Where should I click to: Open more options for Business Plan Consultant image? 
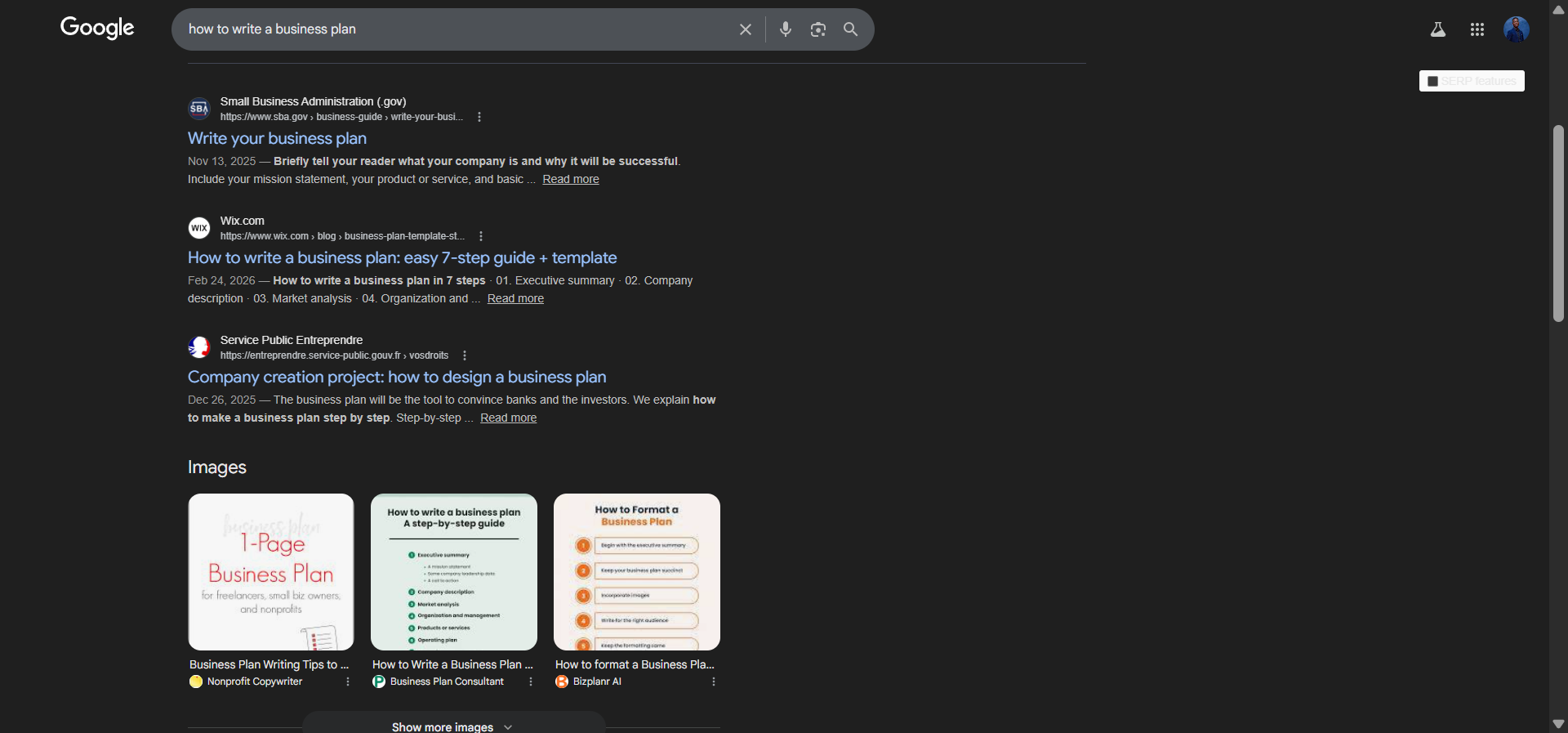pyautogui.click(x=531, y=682)
